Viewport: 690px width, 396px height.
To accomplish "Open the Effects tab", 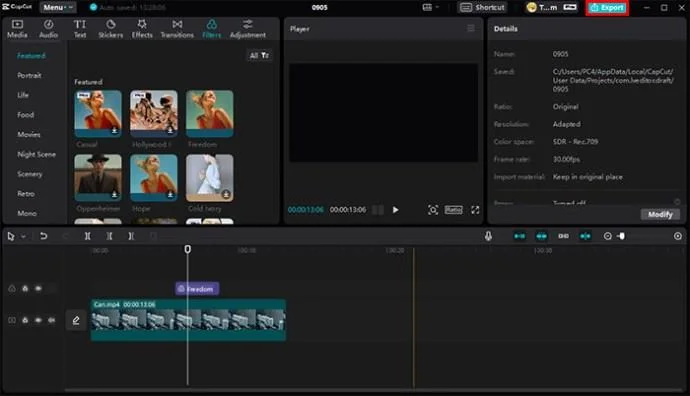I will [x=142, y=29].
